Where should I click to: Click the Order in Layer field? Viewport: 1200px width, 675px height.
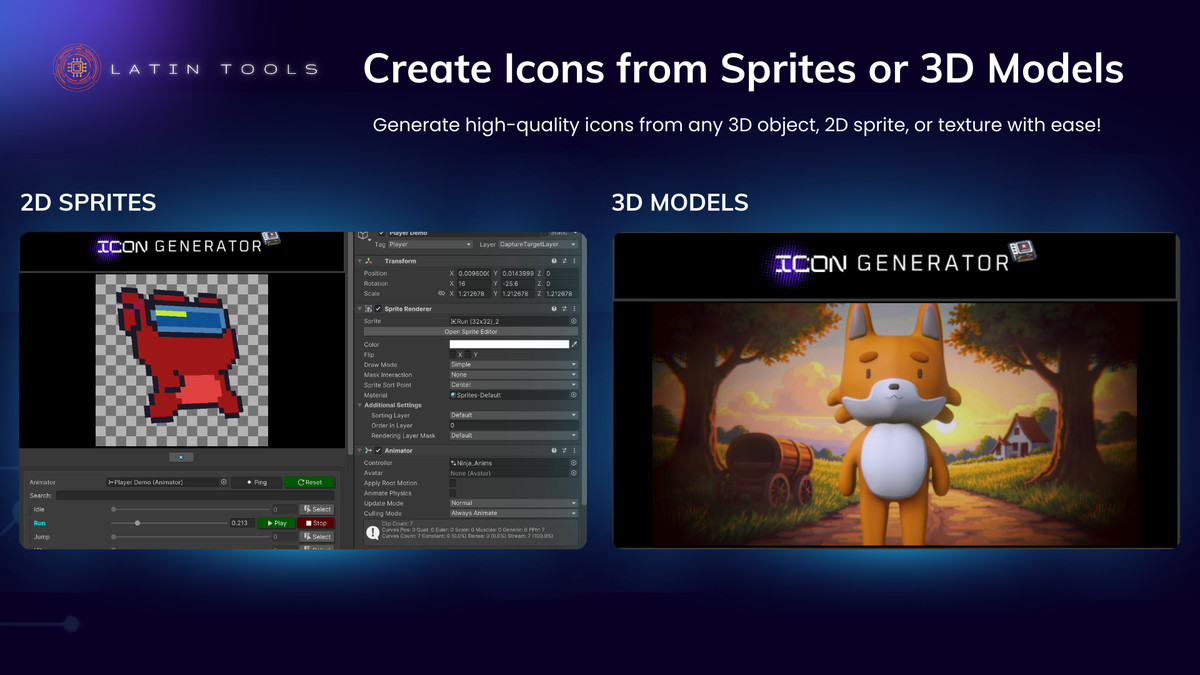[x=514, y=425]
